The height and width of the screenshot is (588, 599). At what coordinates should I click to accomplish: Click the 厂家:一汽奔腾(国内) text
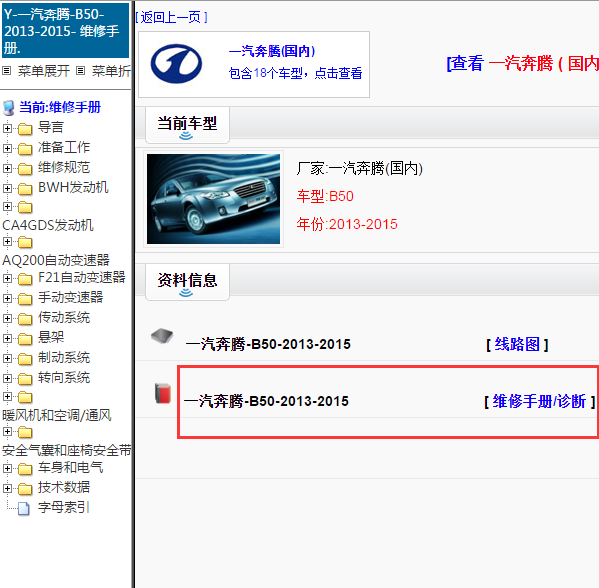pos(359,168)
